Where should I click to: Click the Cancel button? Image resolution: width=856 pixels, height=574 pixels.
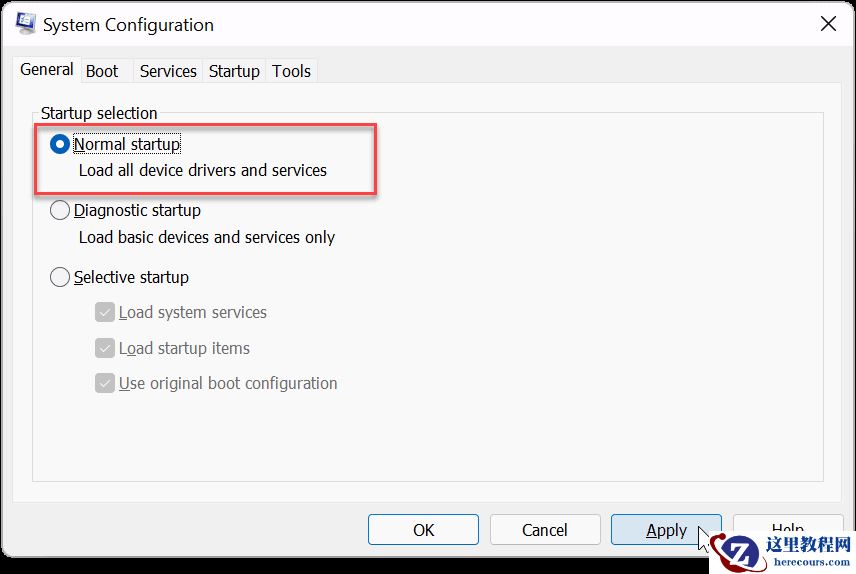545,530
